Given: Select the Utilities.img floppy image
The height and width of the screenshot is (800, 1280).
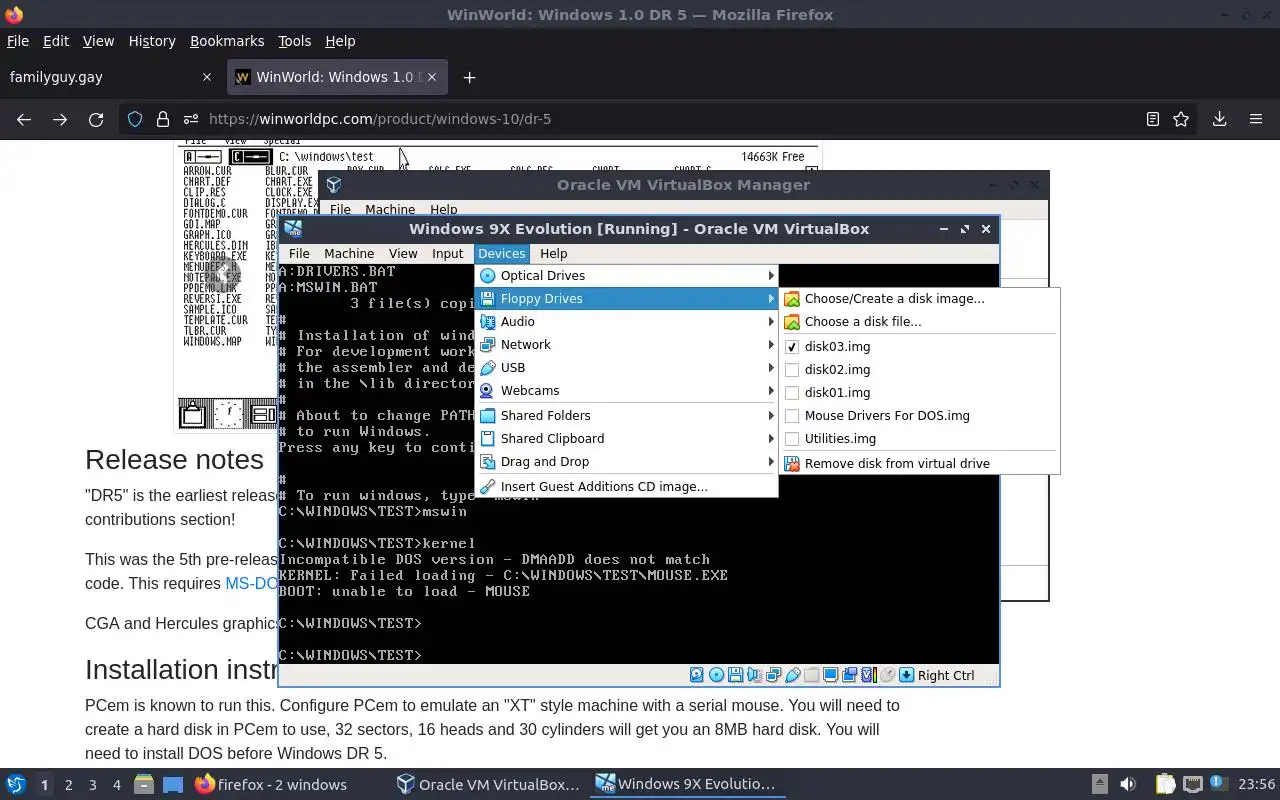Looking at the screenshot, I should 919,438.
